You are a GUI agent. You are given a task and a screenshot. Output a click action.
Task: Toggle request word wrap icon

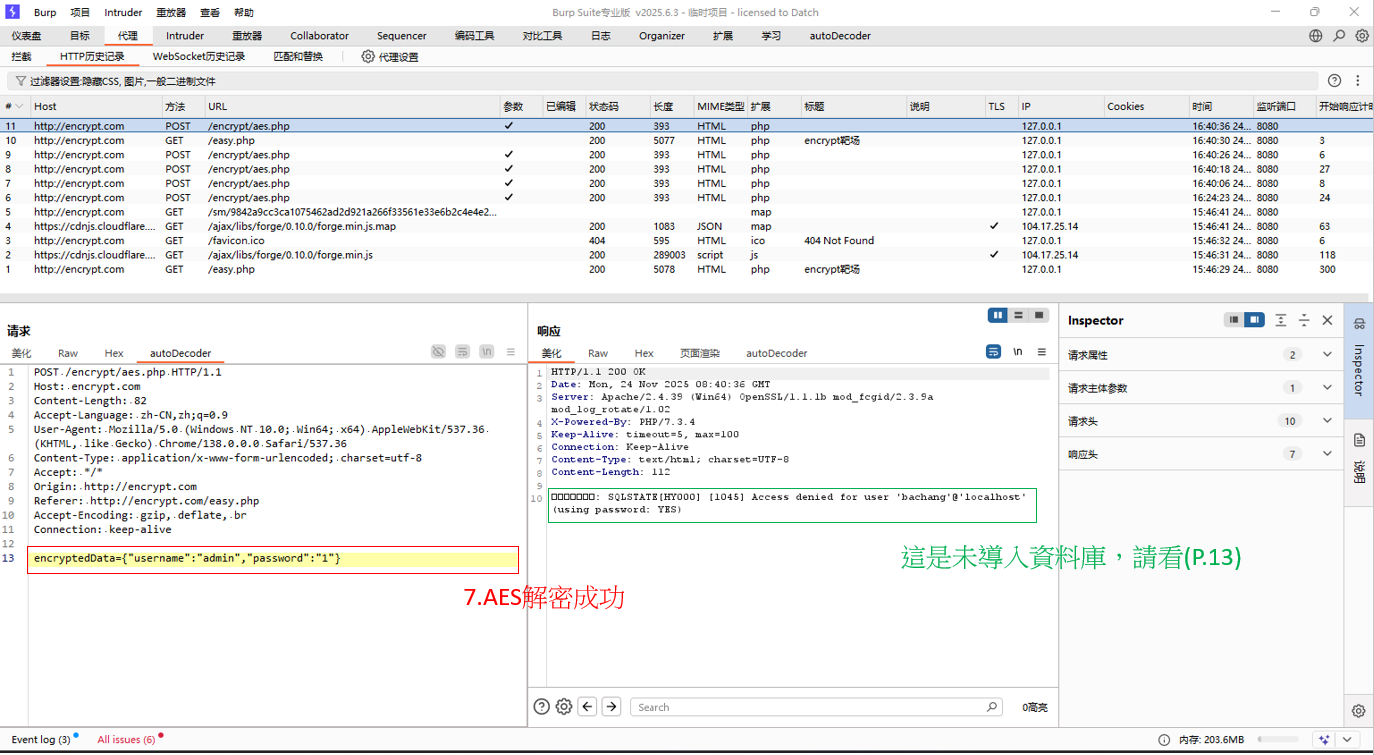tap(462, 352)
